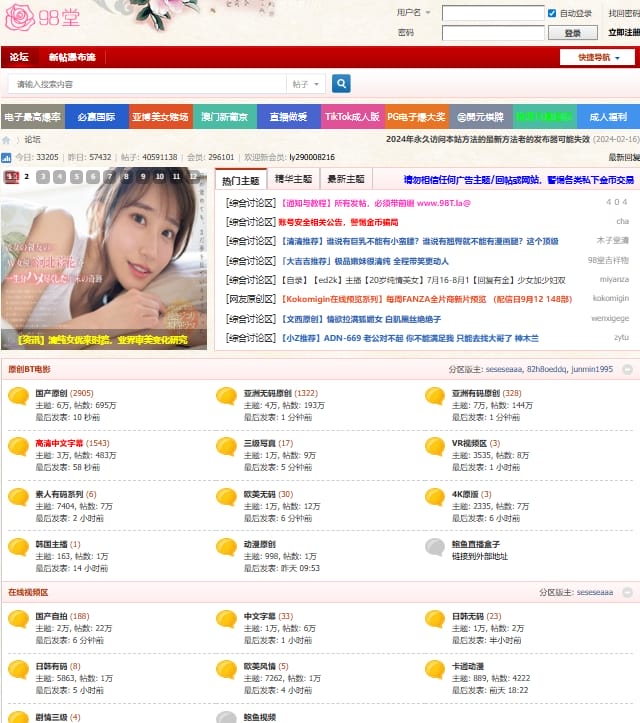The image size is (640, 723).
Task: Click the blue search magnifier button
Action: coord(341,84)
